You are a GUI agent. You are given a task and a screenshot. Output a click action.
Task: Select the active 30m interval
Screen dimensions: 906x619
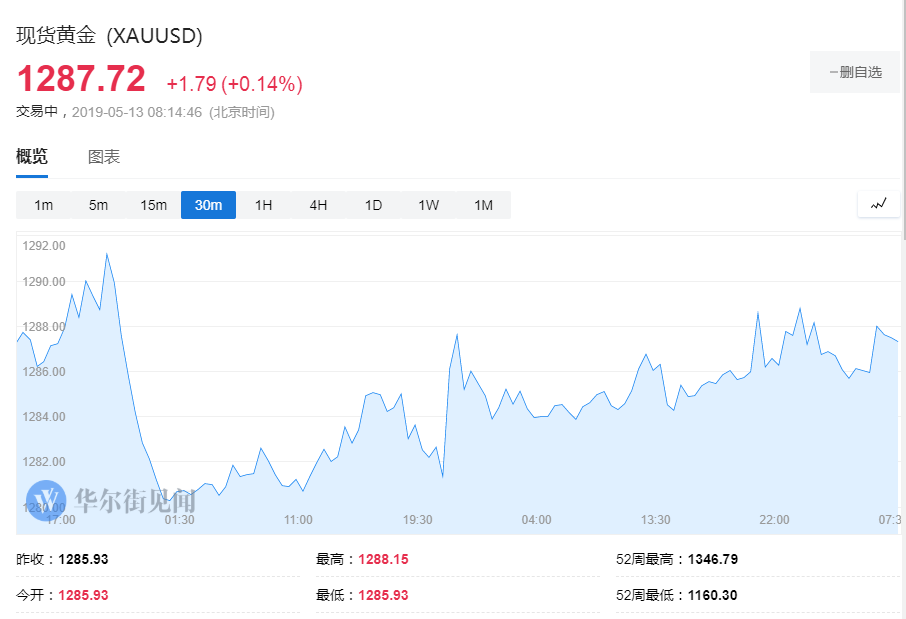click(x=208, y=205)
